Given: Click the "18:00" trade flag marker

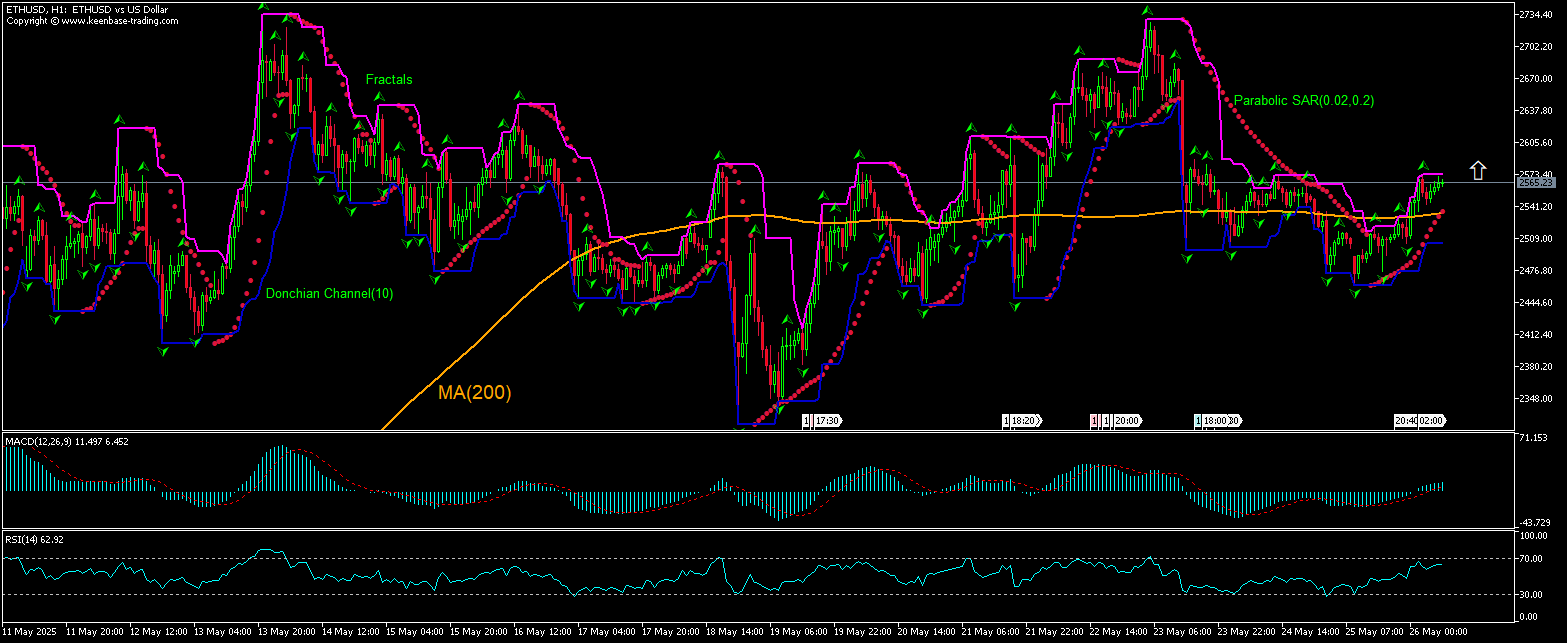Looking at the screenshot, I should [1213, 421].
